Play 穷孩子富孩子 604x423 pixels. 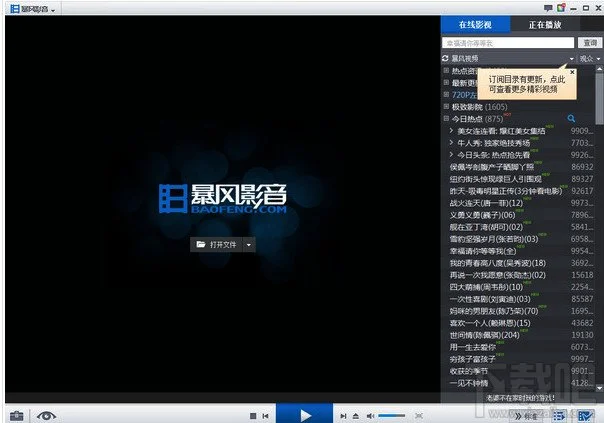tap(473, 359)
